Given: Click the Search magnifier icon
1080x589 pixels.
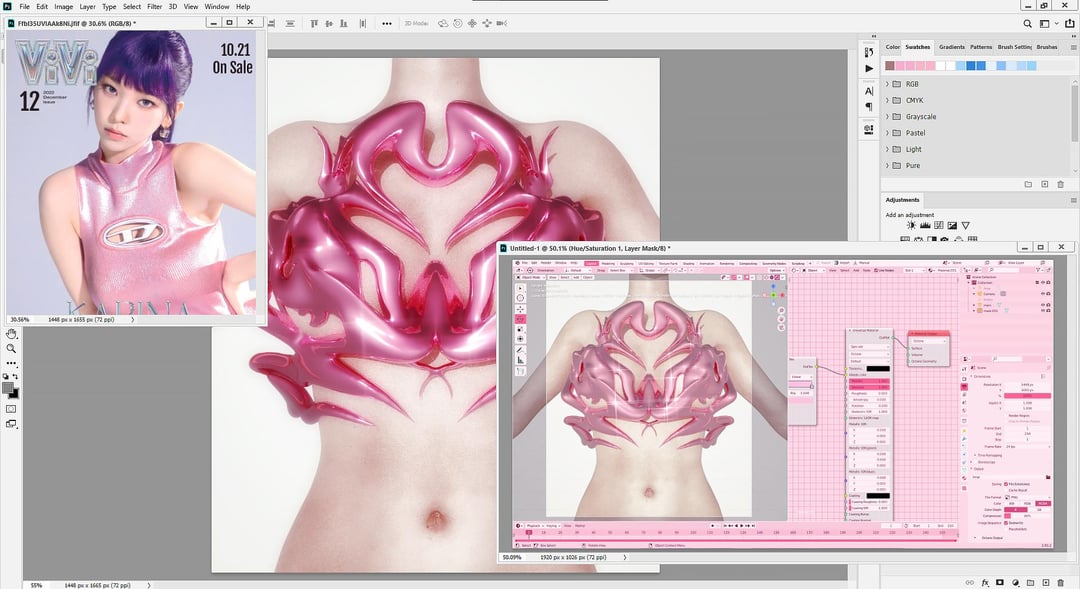Looking at the screenshot, I should click(x=1027, y=22).
